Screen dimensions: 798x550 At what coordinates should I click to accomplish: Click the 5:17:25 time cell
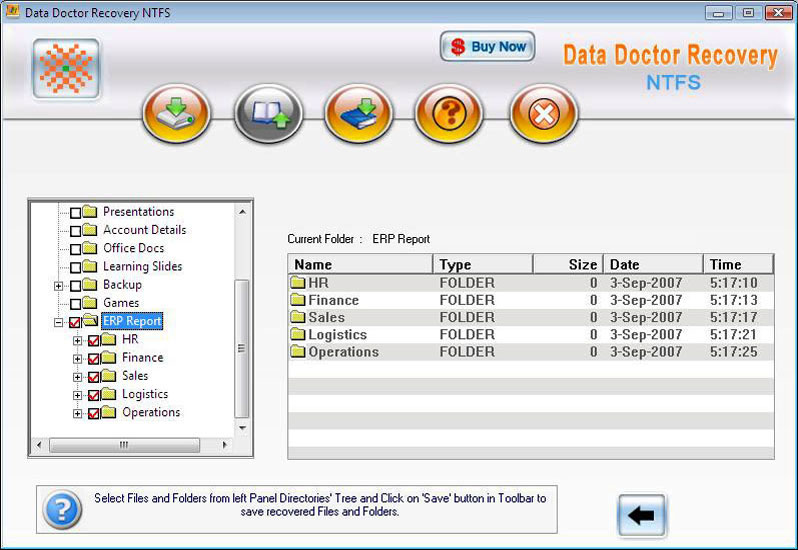(733, 352)
